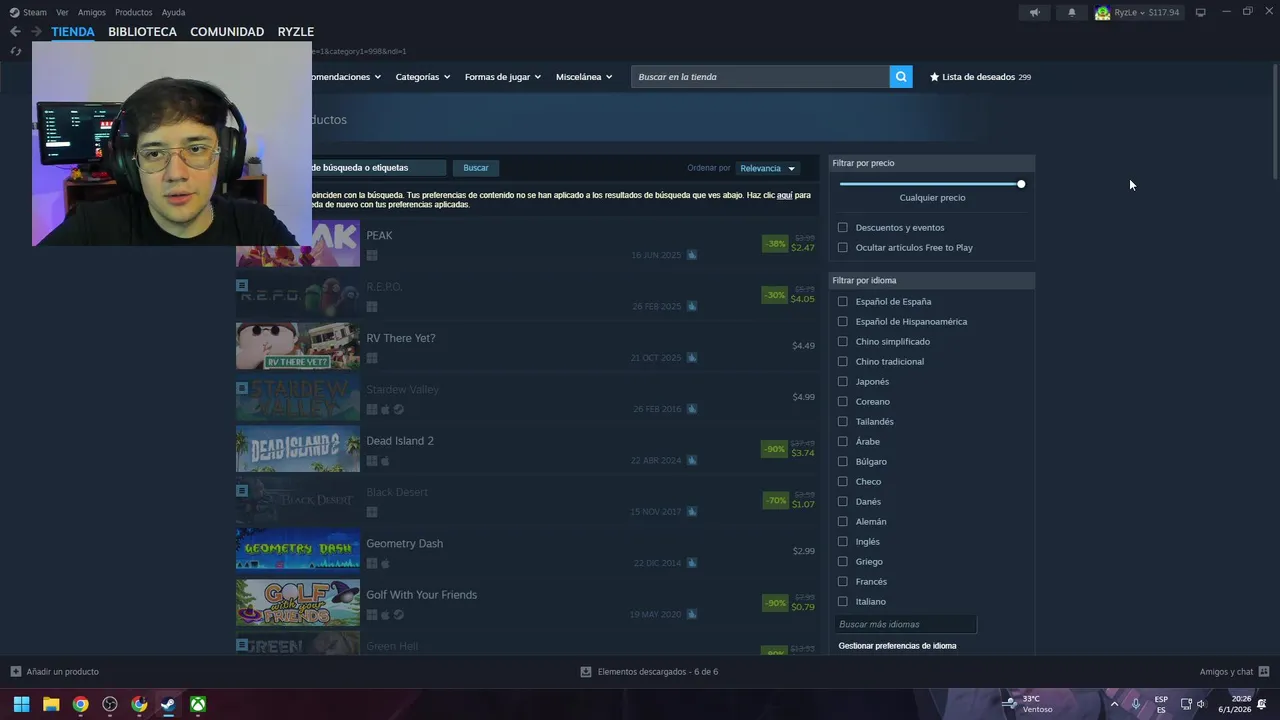Expand Miscelánea store menu
The width and height of the screenshot is (1280, 720).
(x=584, y=77)
